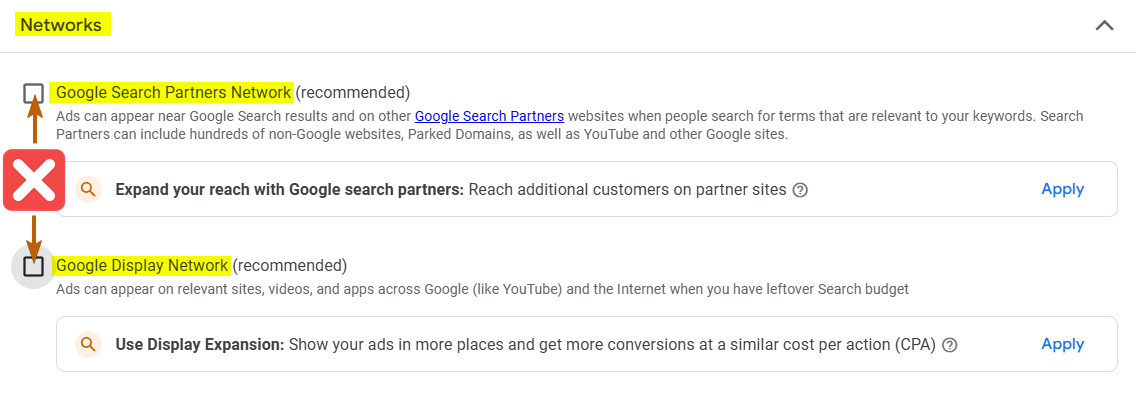The width and height of the screenshot is (1136, 405).
Task: Click the orange arrow pointing to Display Network checkbox
Action: (34, 235)
